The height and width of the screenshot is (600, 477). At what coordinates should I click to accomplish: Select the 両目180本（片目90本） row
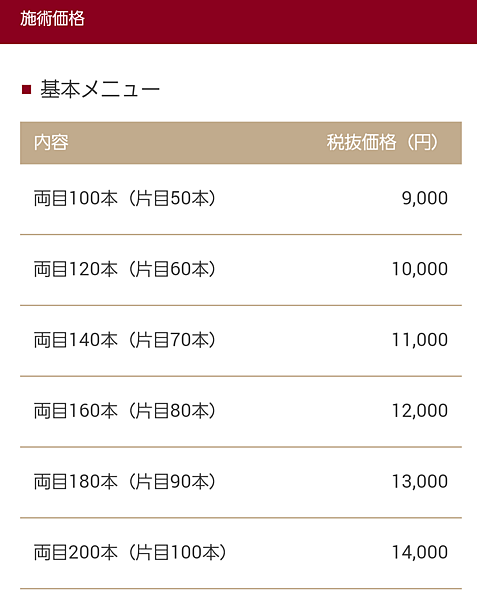click(241, 482)
